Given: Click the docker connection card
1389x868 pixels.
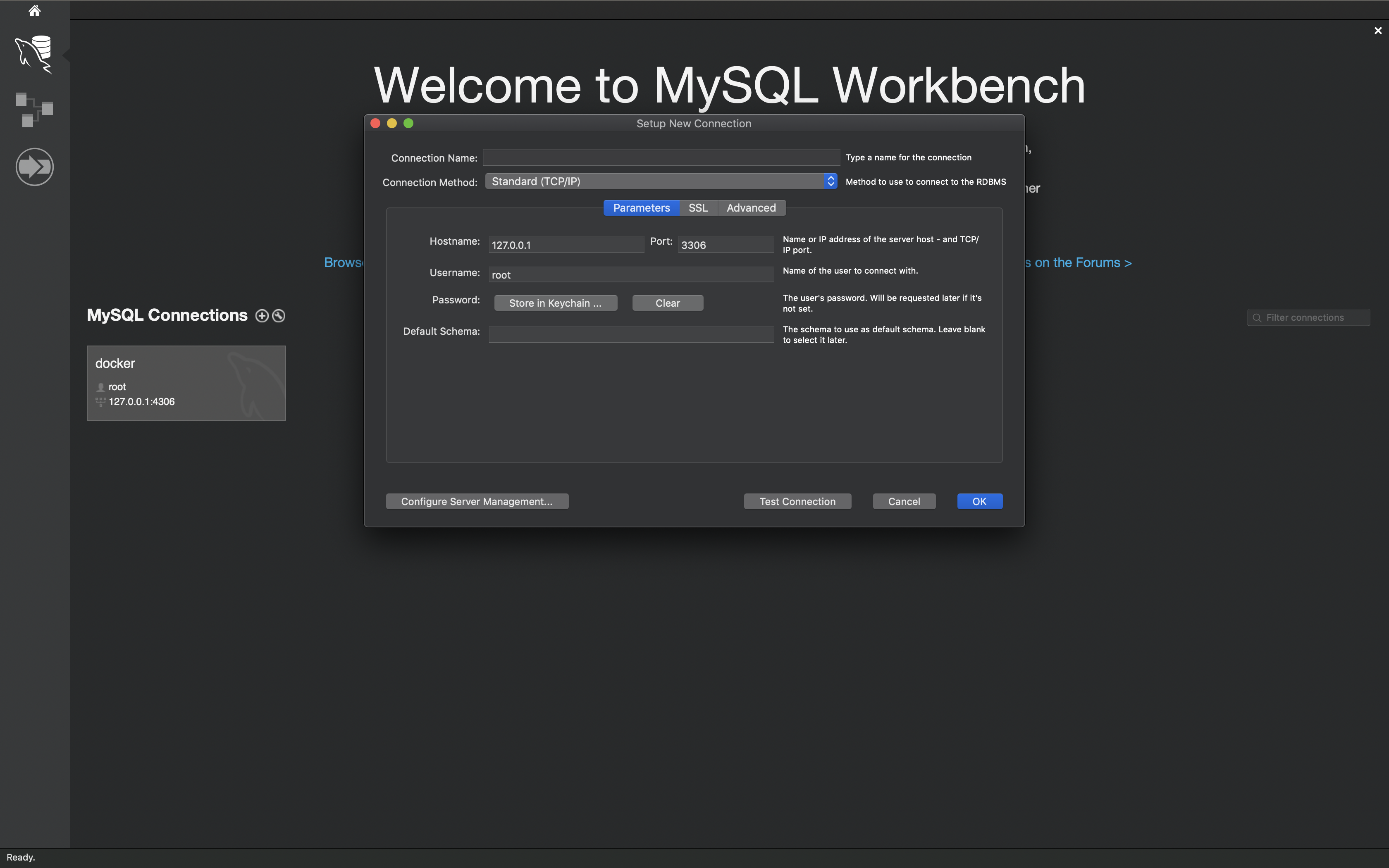Looking at the screenshot, I should [x=186, y=383].
